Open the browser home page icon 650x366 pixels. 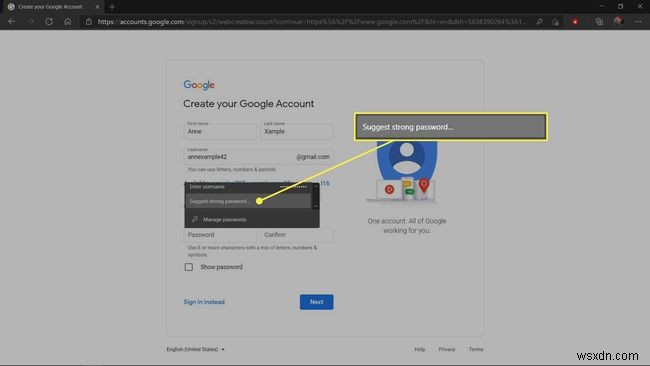[68, 22]
